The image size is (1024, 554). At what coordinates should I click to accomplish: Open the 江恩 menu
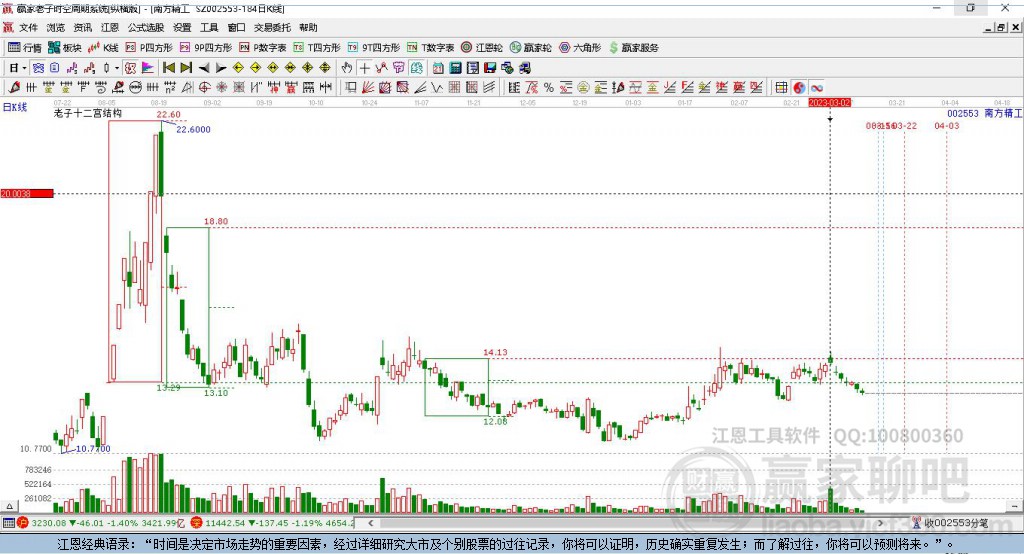(x=110, y=28)
